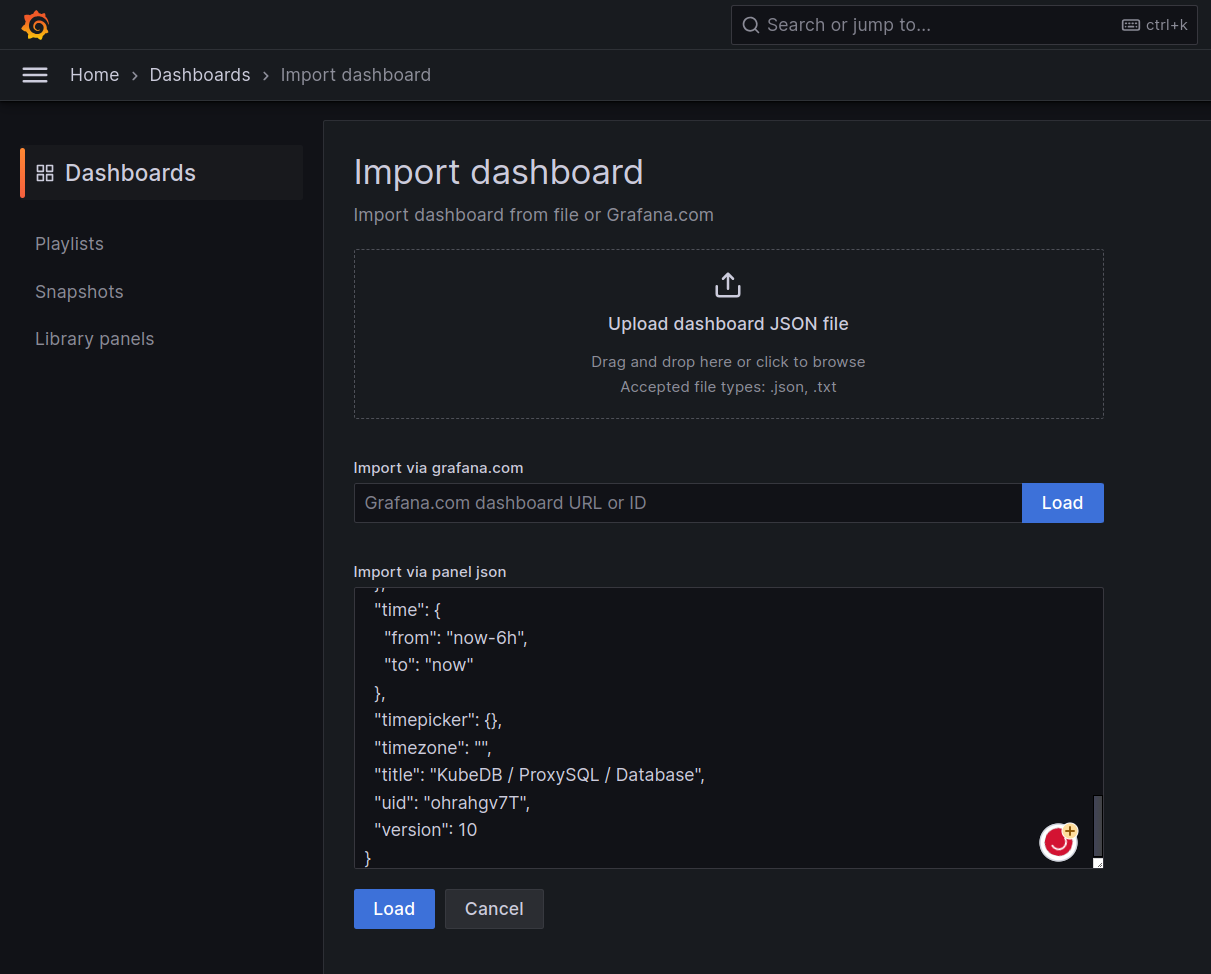The width and height of the screenshot is (1211, 974).
Task: Select Snapshots in the sidebar
Action: (79, 291)
